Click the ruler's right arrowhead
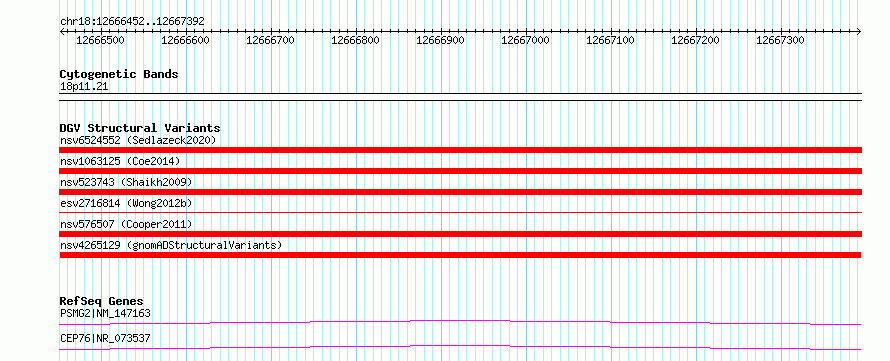The height and width of the screenshot is (361, 890). pyautogui.click(x=859, y=31)
